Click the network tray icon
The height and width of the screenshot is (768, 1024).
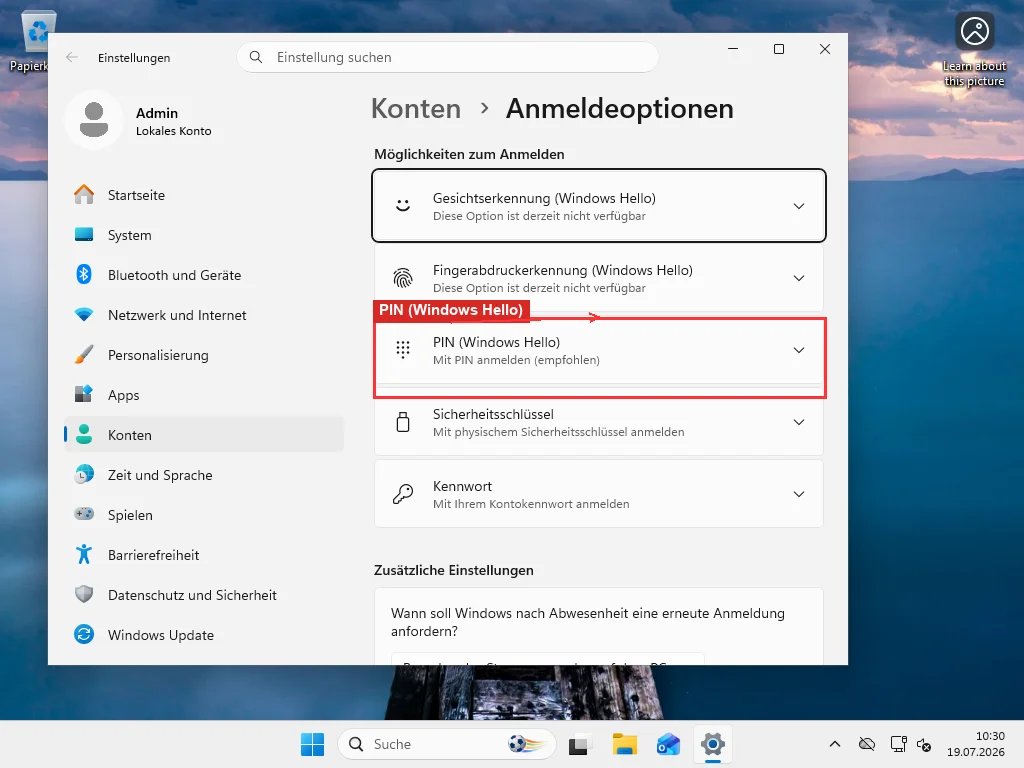point(898,744)
